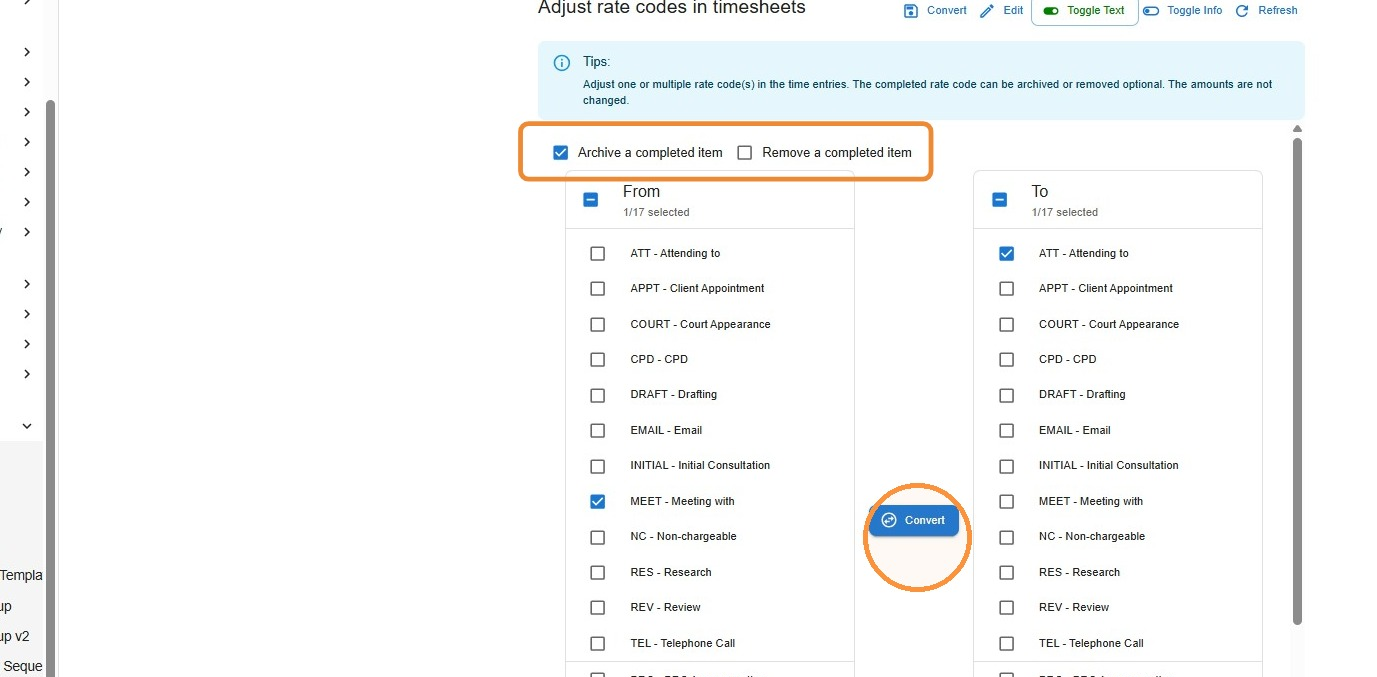The image size is (1377, 677).
Task: Check ATT - Attending to in From list
Action: pos(598,254)
